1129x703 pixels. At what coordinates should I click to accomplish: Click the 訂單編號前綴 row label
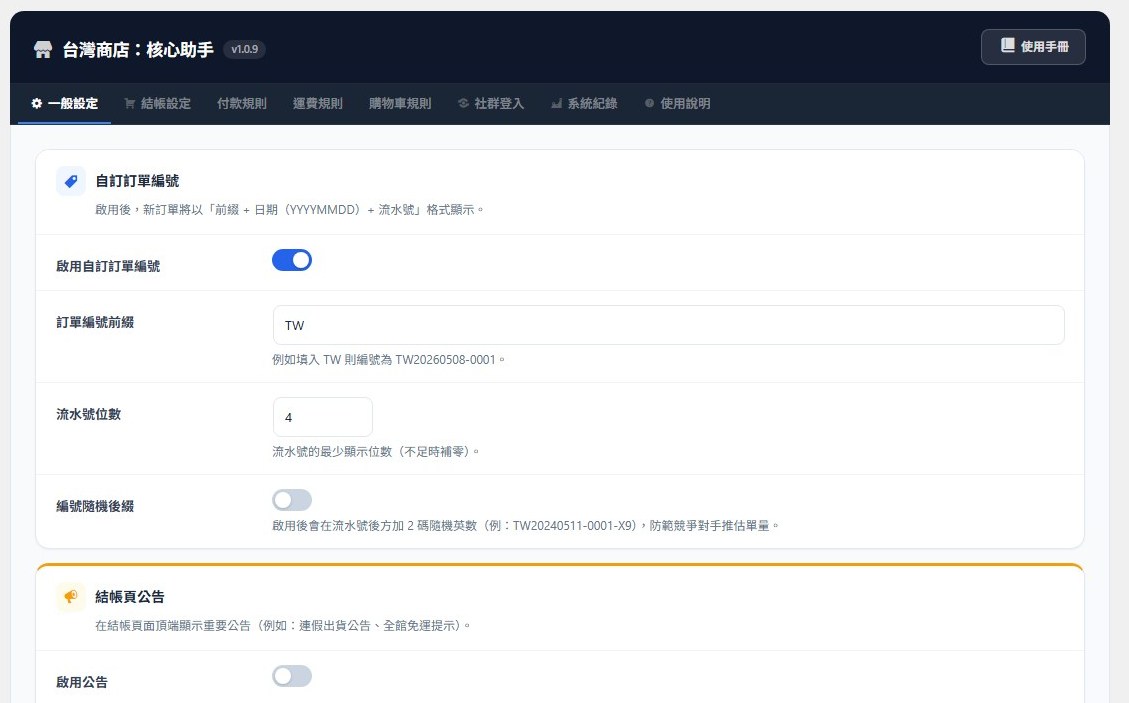[x=95, y=322]
